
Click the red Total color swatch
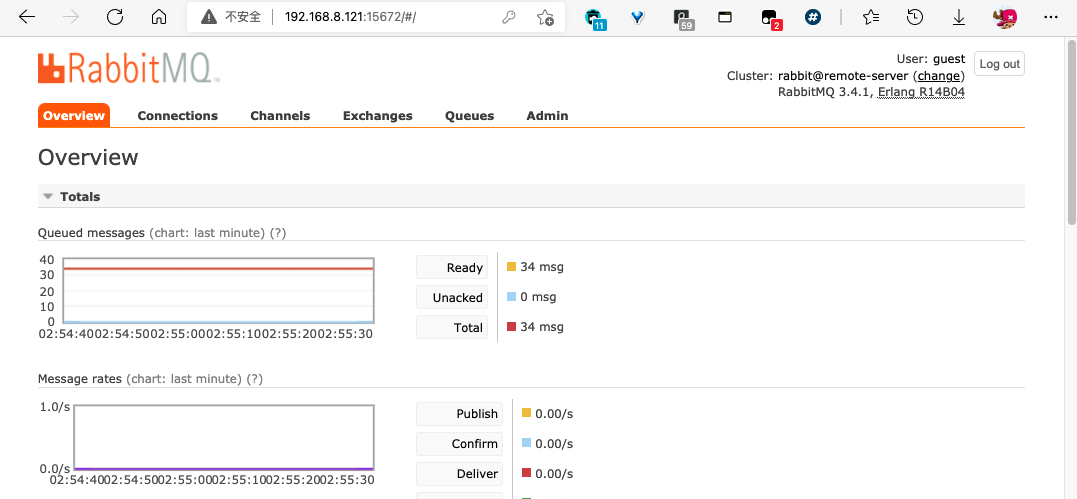(511, 326)
